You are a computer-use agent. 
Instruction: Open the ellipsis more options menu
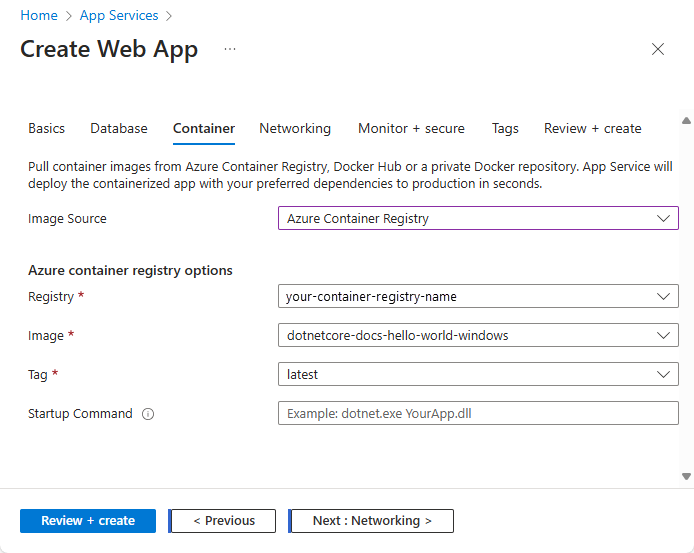(230, 49)
